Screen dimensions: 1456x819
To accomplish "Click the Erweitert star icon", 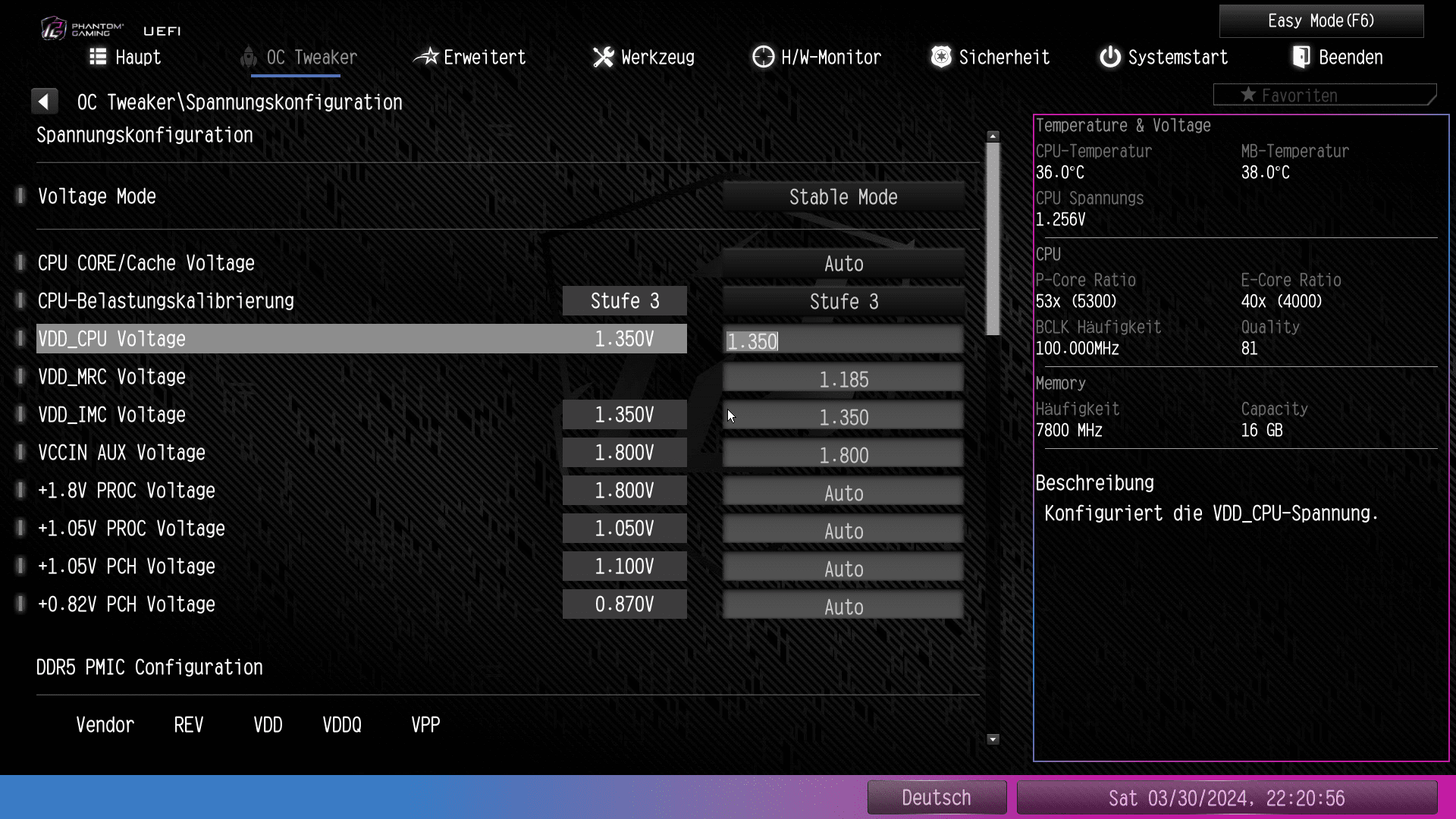I will click(x=426, y=57).
